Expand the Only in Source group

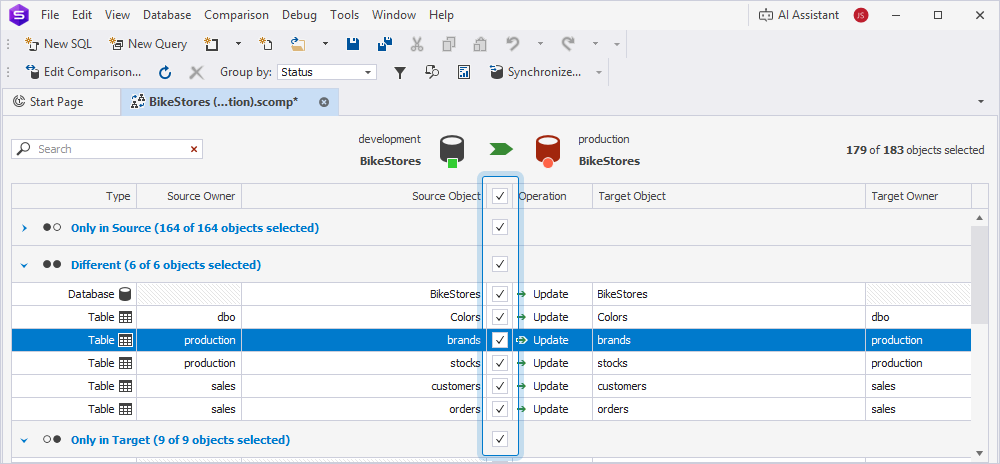[x=25, y=228]
